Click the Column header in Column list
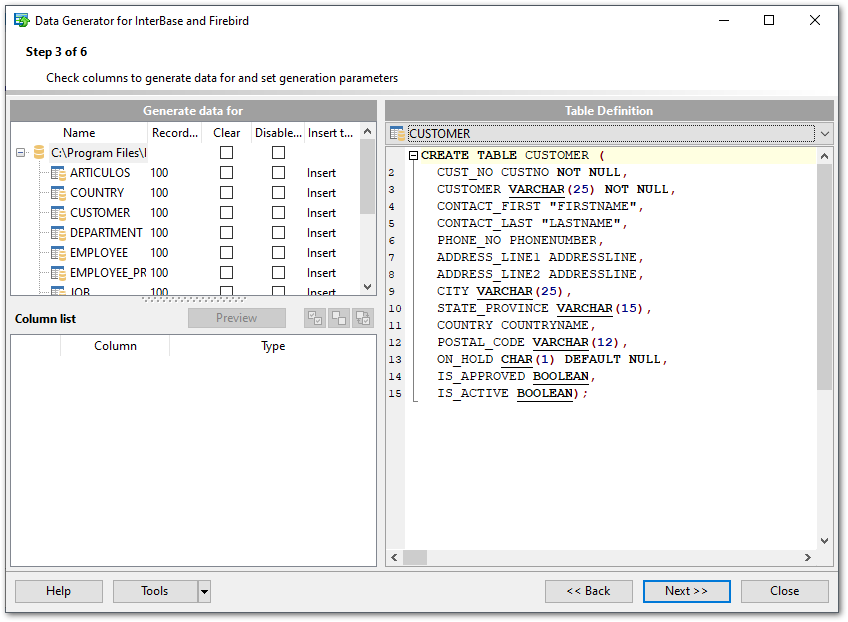This screenshot has width=848, height=622. coord(115,346)
